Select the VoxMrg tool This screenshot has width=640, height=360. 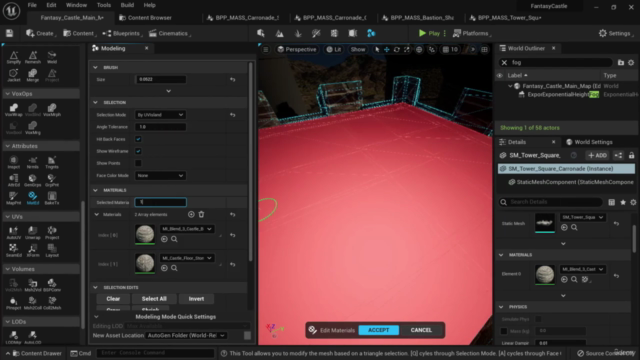33,128
